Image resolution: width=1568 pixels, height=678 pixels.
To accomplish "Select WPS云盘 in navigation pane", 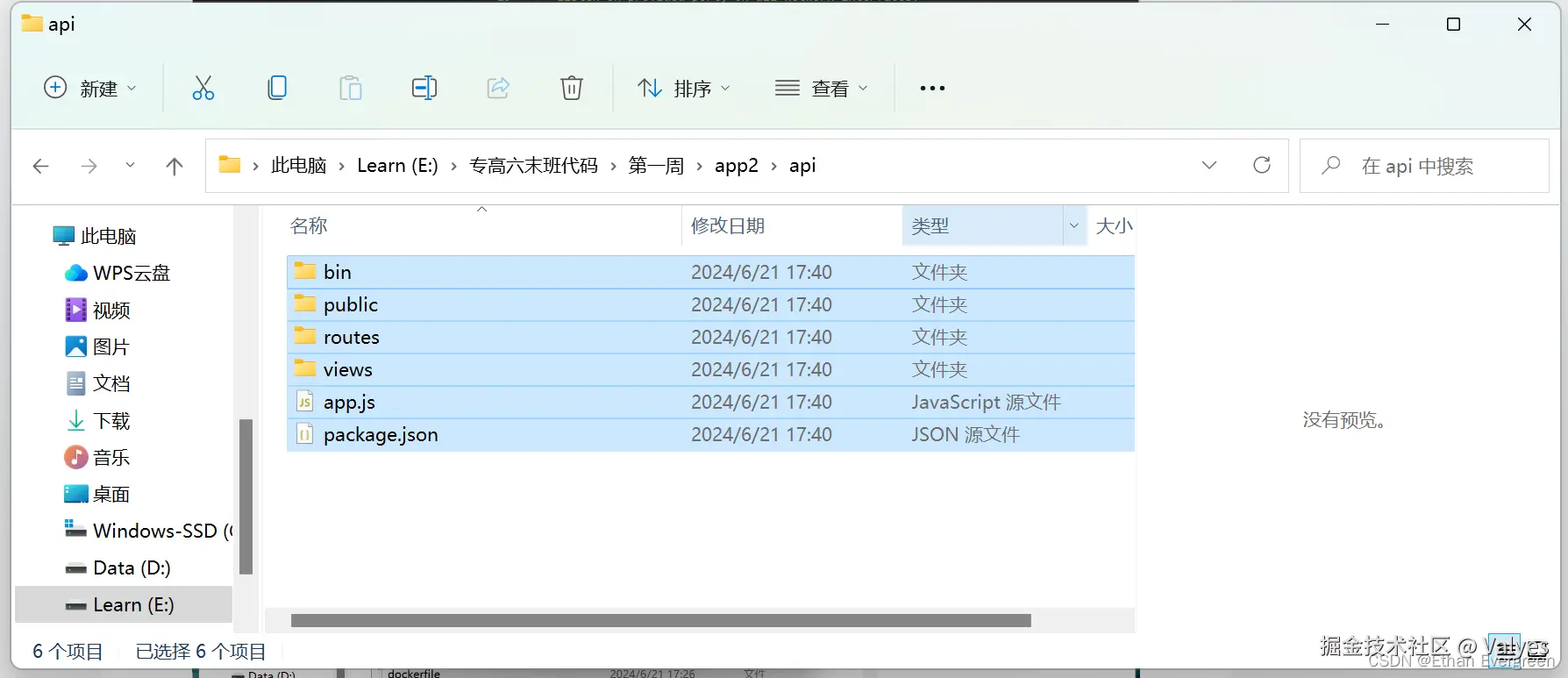I will coord(131,273).
